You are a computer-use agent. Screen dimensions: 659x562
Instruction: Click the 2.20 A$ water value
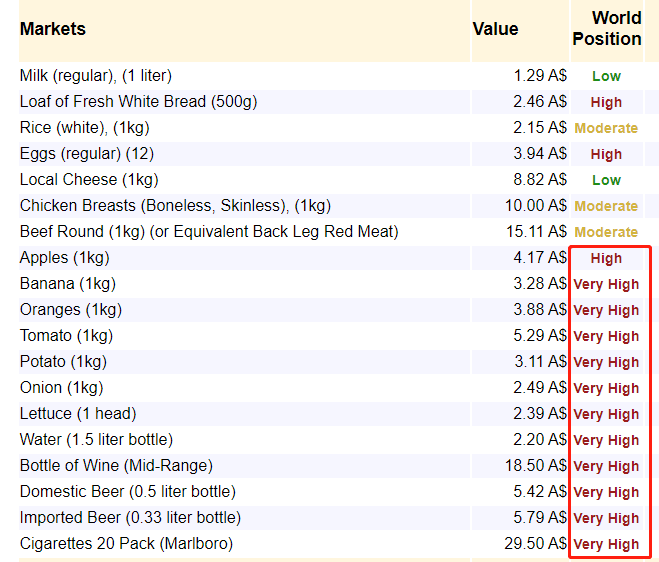(540, 440)
